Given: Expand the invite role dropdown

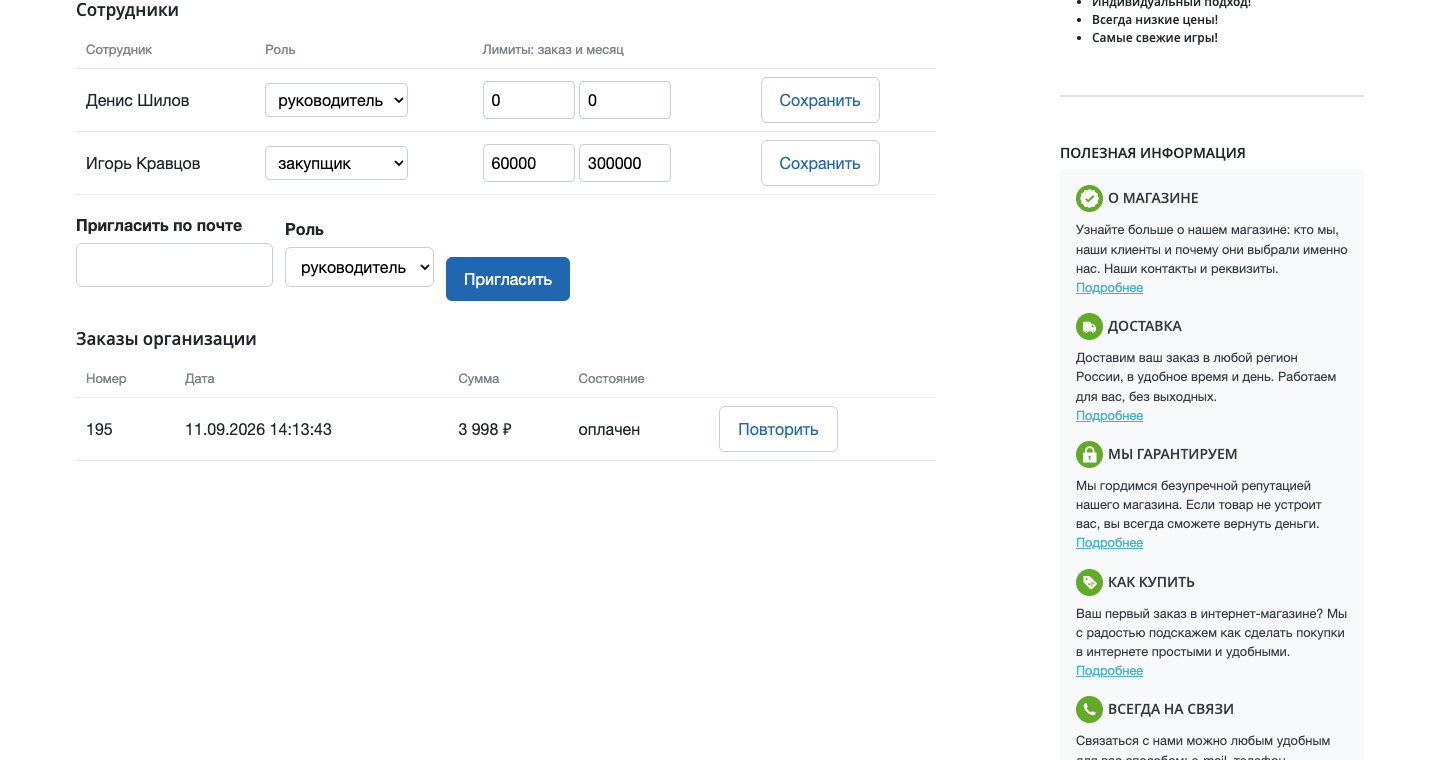Looking at the screenshot, I should [359, 267].
